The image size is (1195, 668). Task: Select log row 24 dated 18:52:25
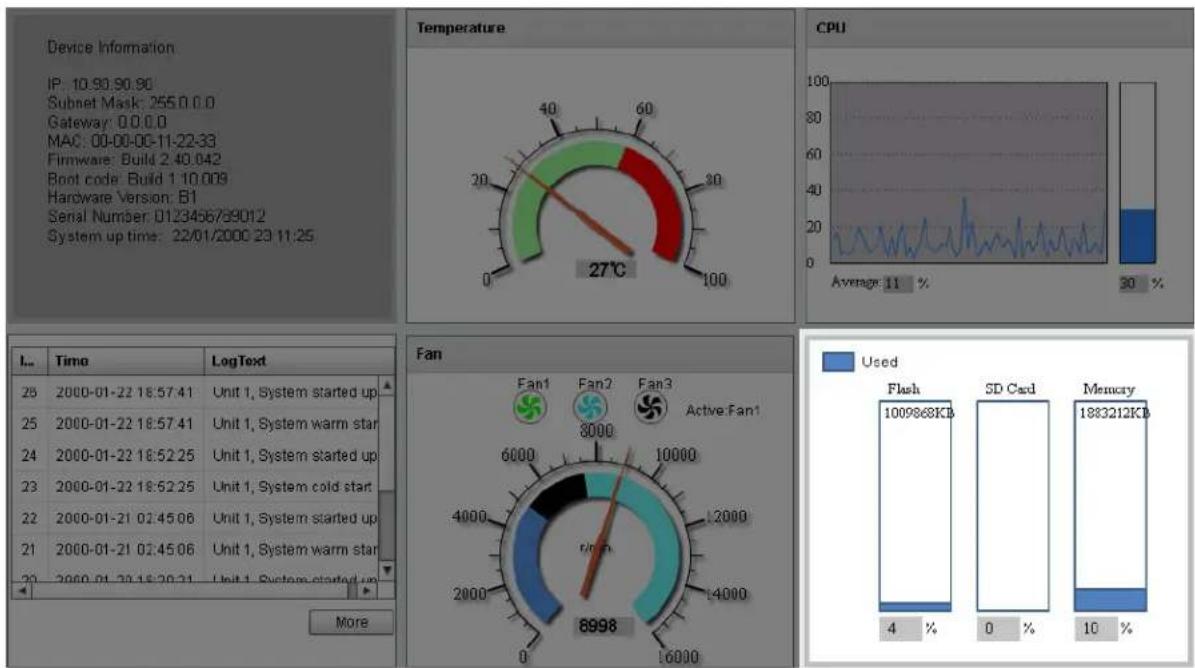(195, 455)
